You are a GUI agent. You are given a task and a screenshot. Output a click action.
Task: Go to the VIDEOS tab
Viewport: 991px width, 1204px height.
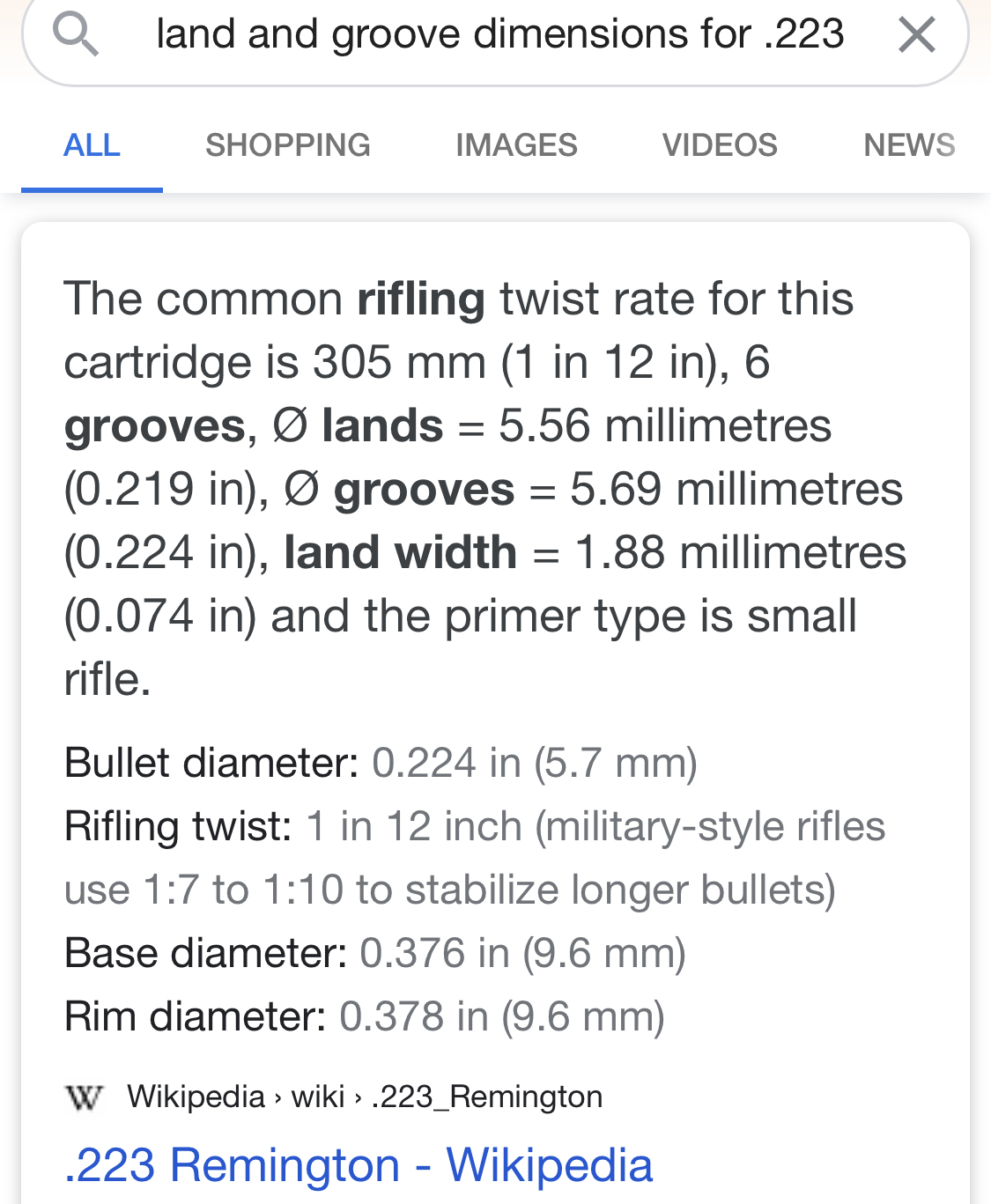720,144
